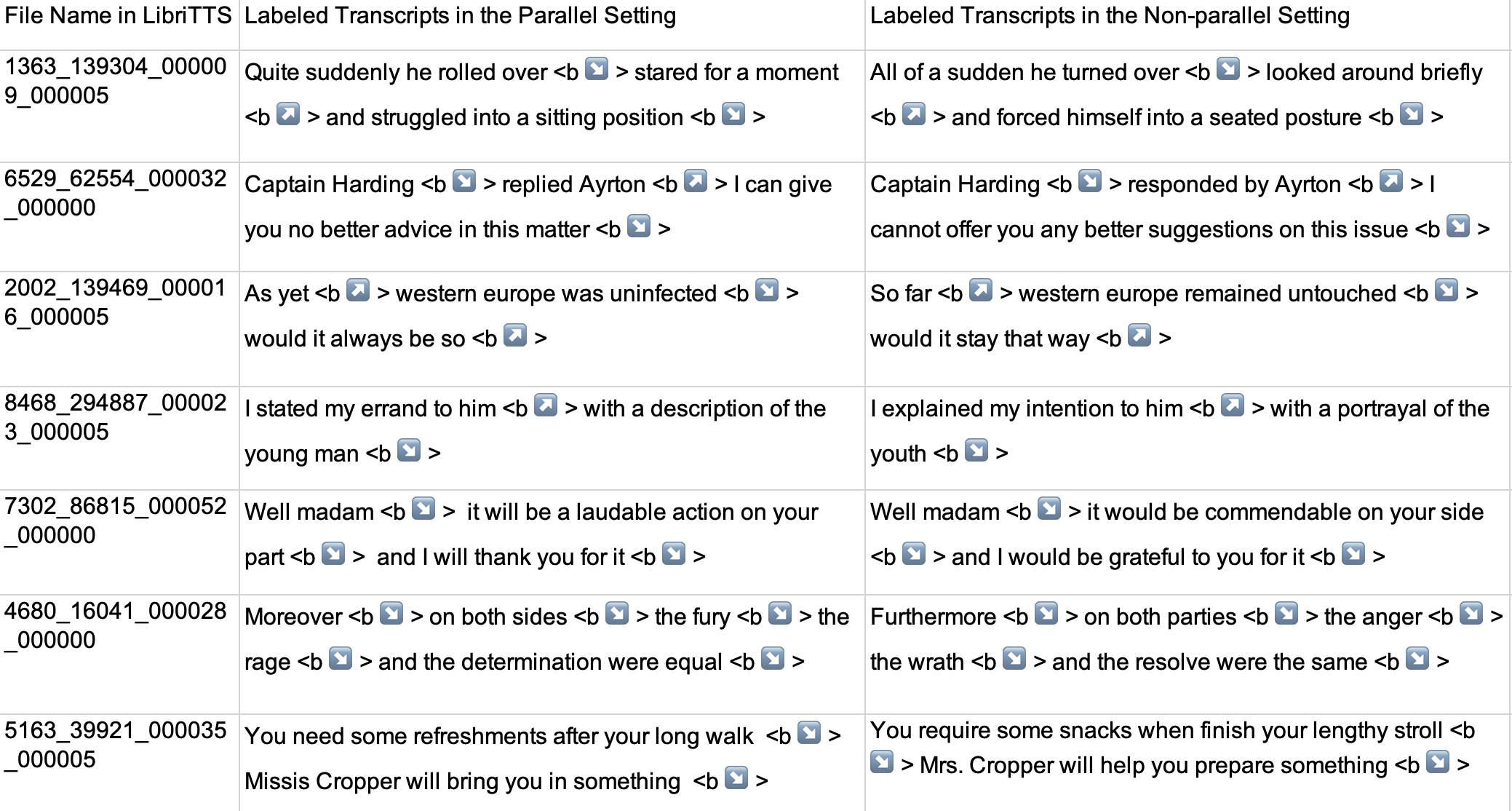Click down-arrow icon after "All of a sudden he turned over"
The height and width of the screenshot is (811, 1512).
pyautogui.click(x=1228, y=69)
